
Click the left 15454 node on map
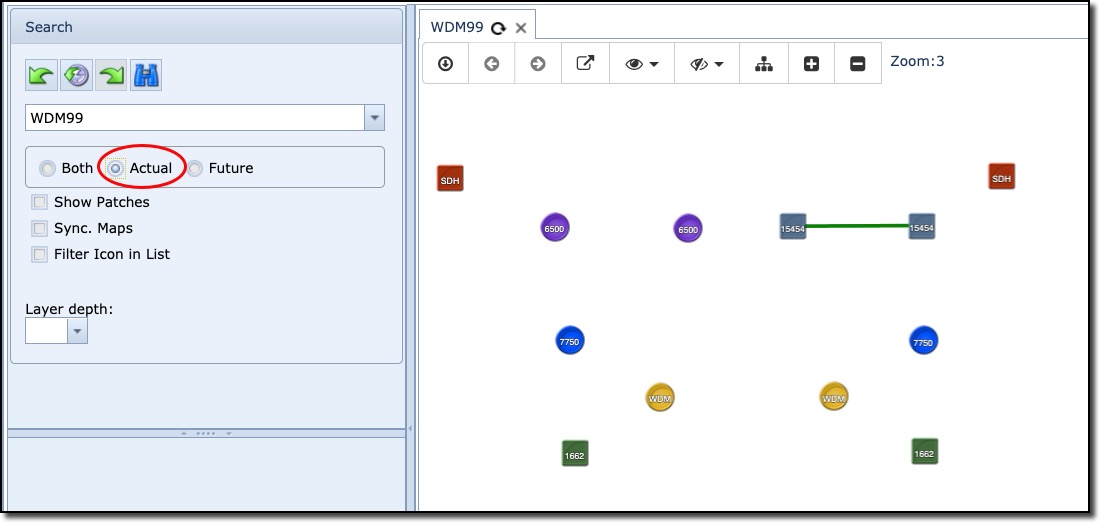(x=792, y=227)
